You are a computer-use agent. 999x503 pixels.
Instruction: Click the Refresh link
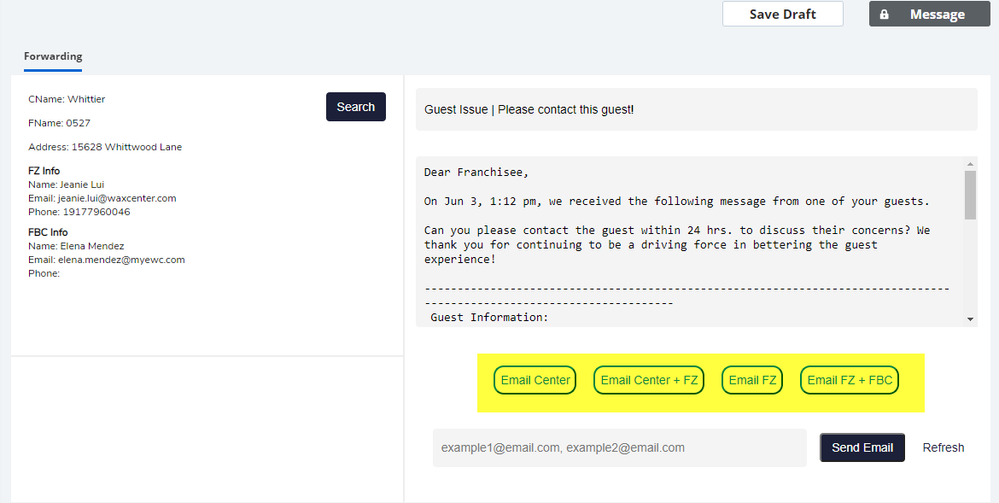(943, 448)
